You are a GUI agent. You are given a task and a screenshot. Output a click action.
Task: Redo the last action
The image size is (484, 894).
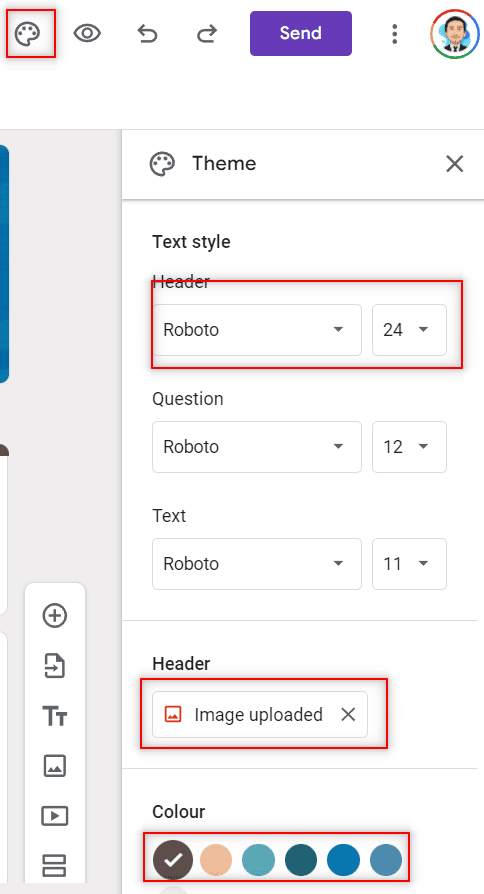(x=207, y=34)
